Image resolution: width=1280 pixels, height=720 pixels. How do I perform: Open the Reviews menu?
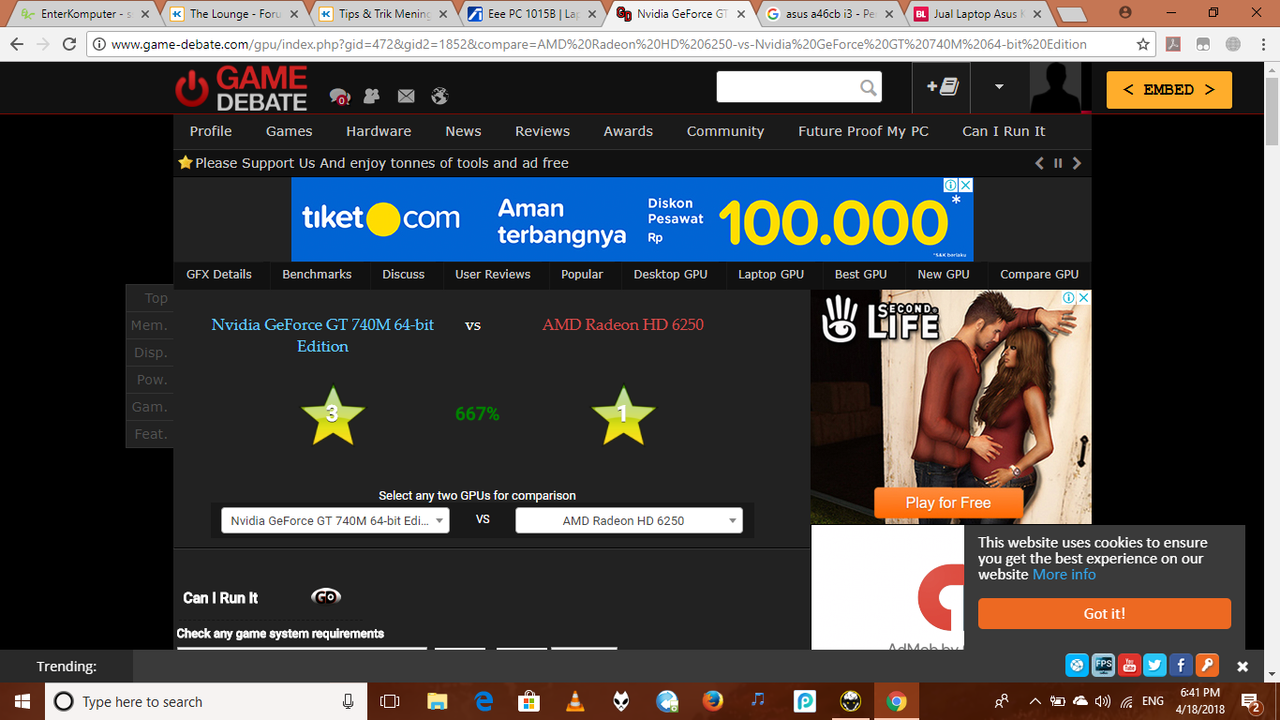coord(542,131)
